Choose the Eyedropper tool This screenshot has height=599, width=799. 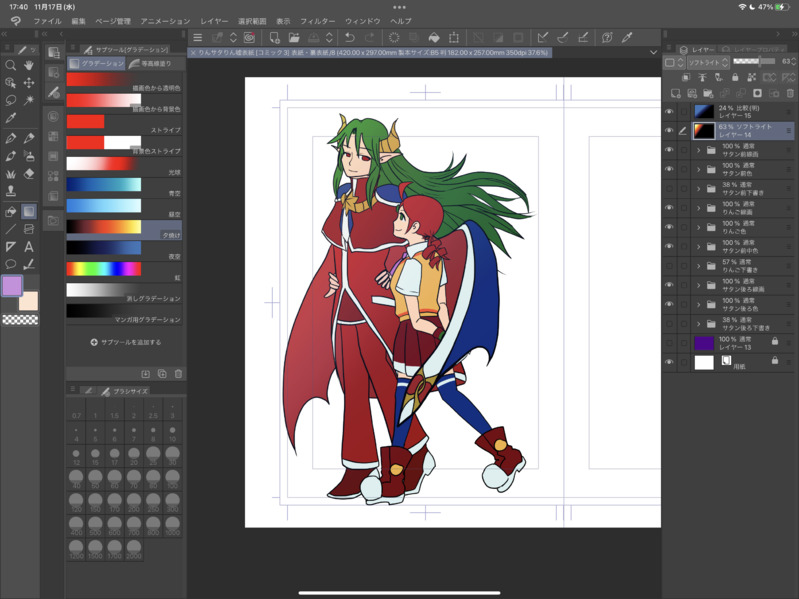click(11, 119)
